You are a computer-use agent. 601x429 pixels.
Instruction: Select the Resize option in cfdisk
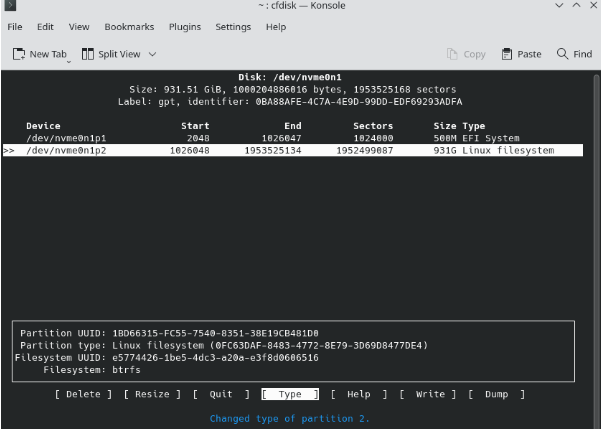tap(152, 394)
